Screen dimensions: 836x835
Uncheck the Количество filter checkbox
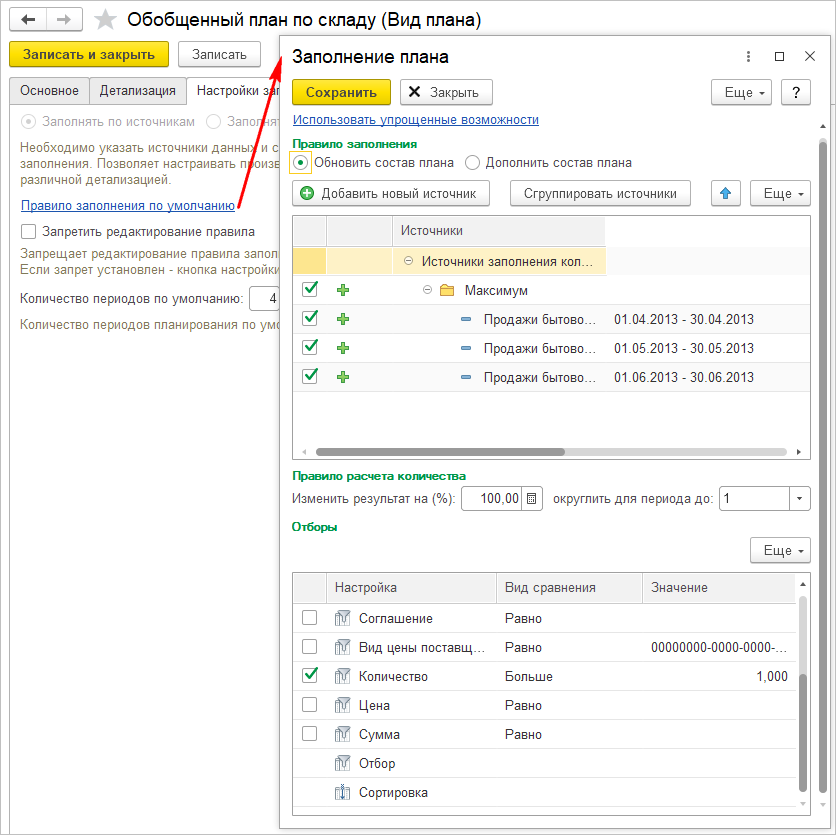[x=310, y=676]
